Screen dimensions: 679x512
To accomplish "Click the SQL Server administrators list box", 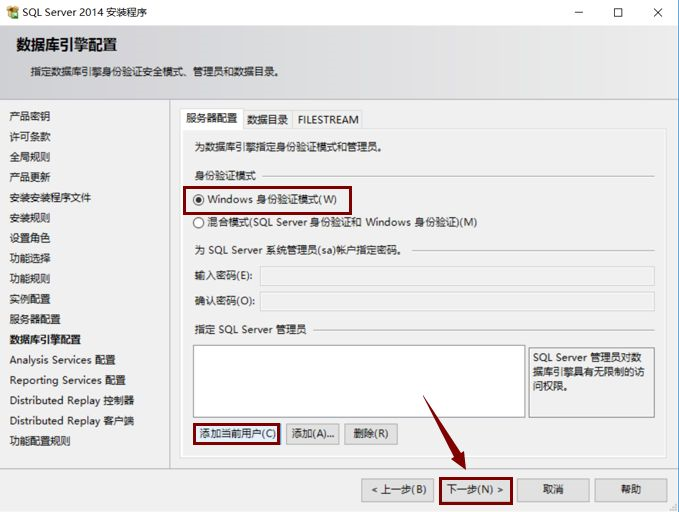I will pos(359,381).
